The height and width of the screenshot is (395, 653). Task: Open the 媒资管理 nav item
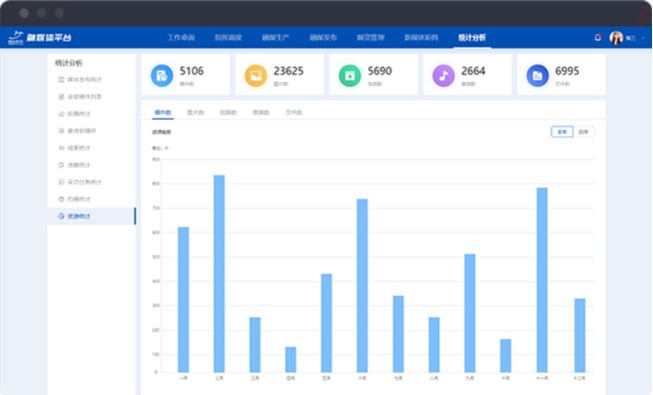click(x=370, y=38)
